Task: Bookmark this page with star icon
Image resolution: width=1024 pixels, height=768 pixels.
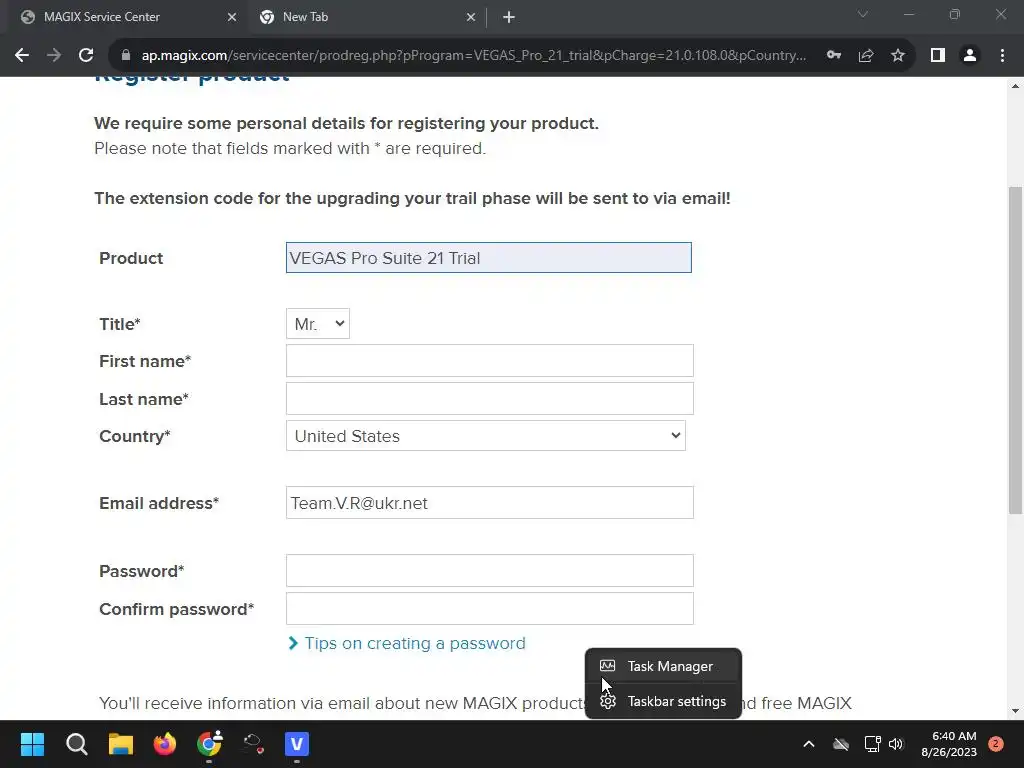Action: [898, 56]
